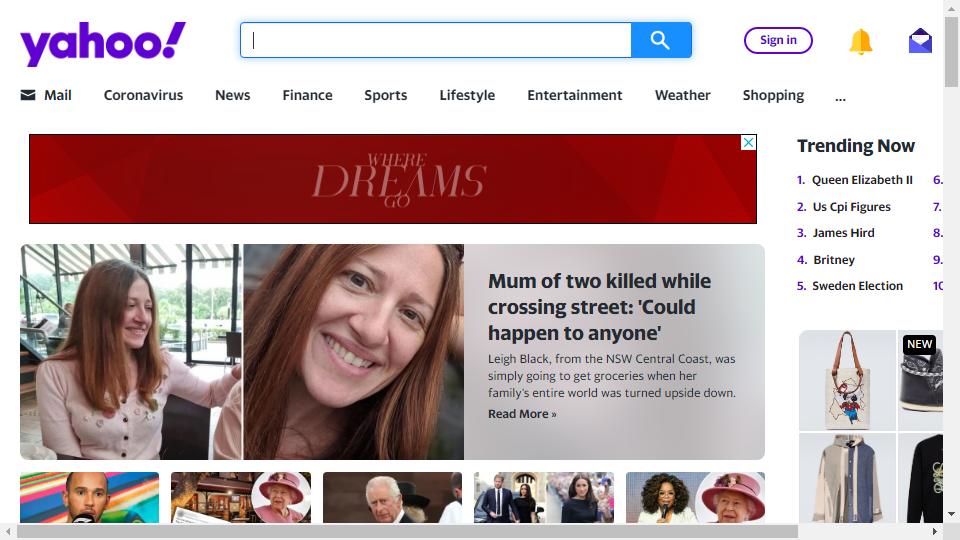Click the Trending Now heading
The height and width of the screenshot is (540, 960).
pyautogui.click(x=855, y=146)
